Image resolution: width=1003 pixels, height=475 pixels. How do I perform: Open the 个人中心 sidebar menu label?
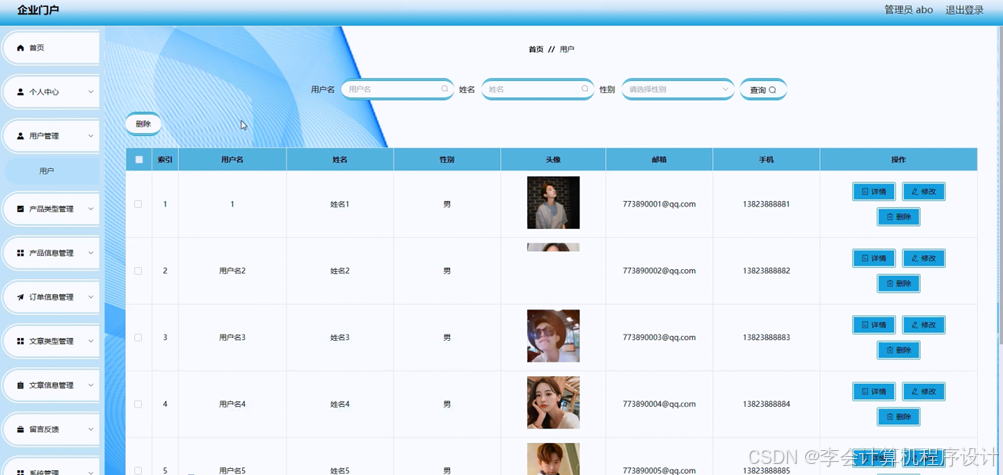point(44,92)
